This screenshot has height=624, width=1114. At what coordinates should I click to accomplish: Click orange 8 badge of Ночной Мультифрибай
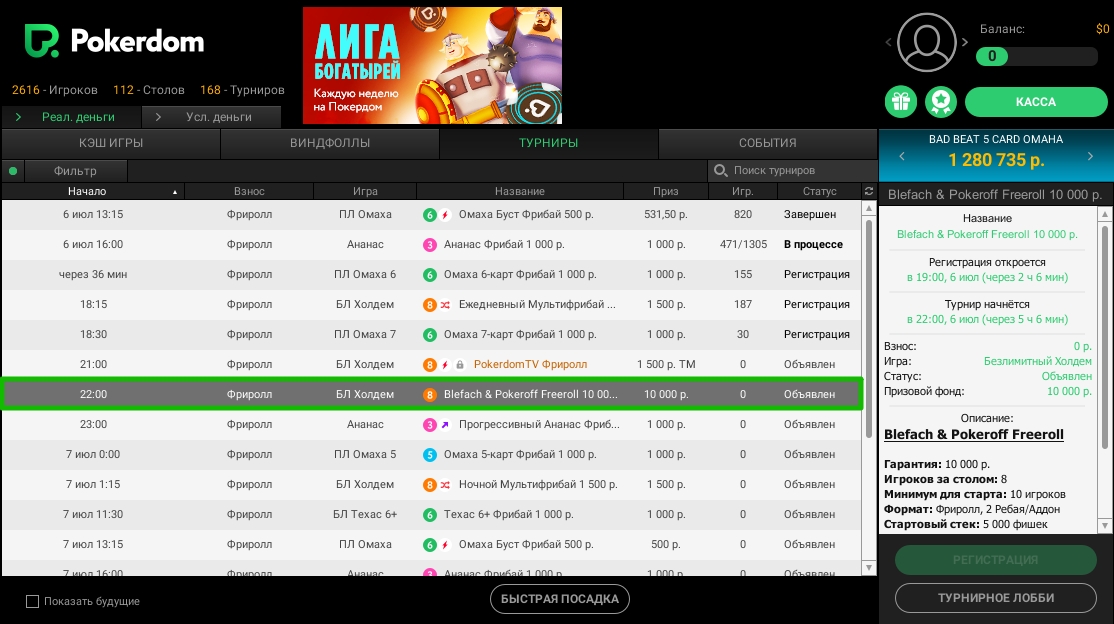pyautogui.click(x=430, y=485)
